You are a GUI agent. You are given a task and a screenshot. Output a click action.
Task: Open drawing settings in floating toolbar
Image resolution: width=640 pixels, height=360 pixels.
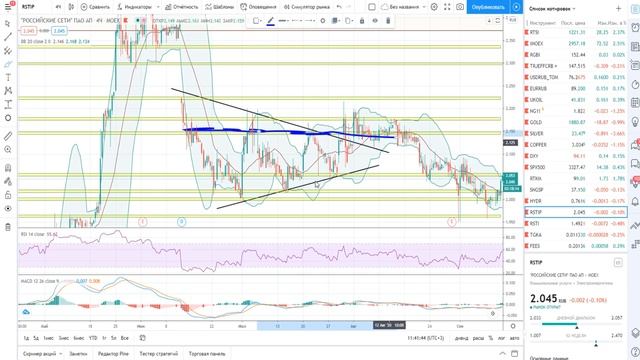click(322, 21)
